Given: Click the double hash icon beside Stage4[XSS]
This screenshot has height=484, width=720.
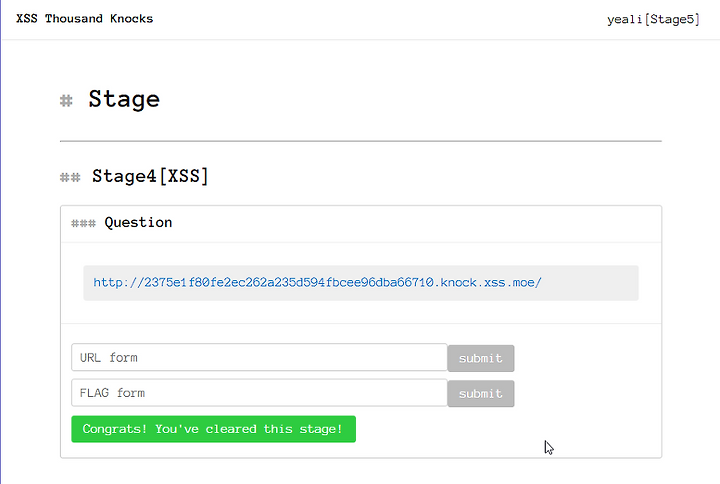Looking at the screenshot, I should click(70, 177).
